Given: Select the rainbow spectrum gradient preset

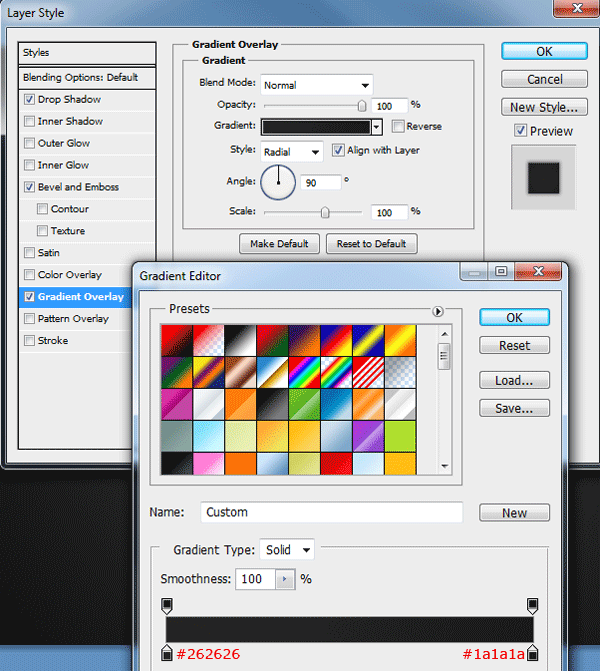Looking at the screenshot, I should (304, 372).
